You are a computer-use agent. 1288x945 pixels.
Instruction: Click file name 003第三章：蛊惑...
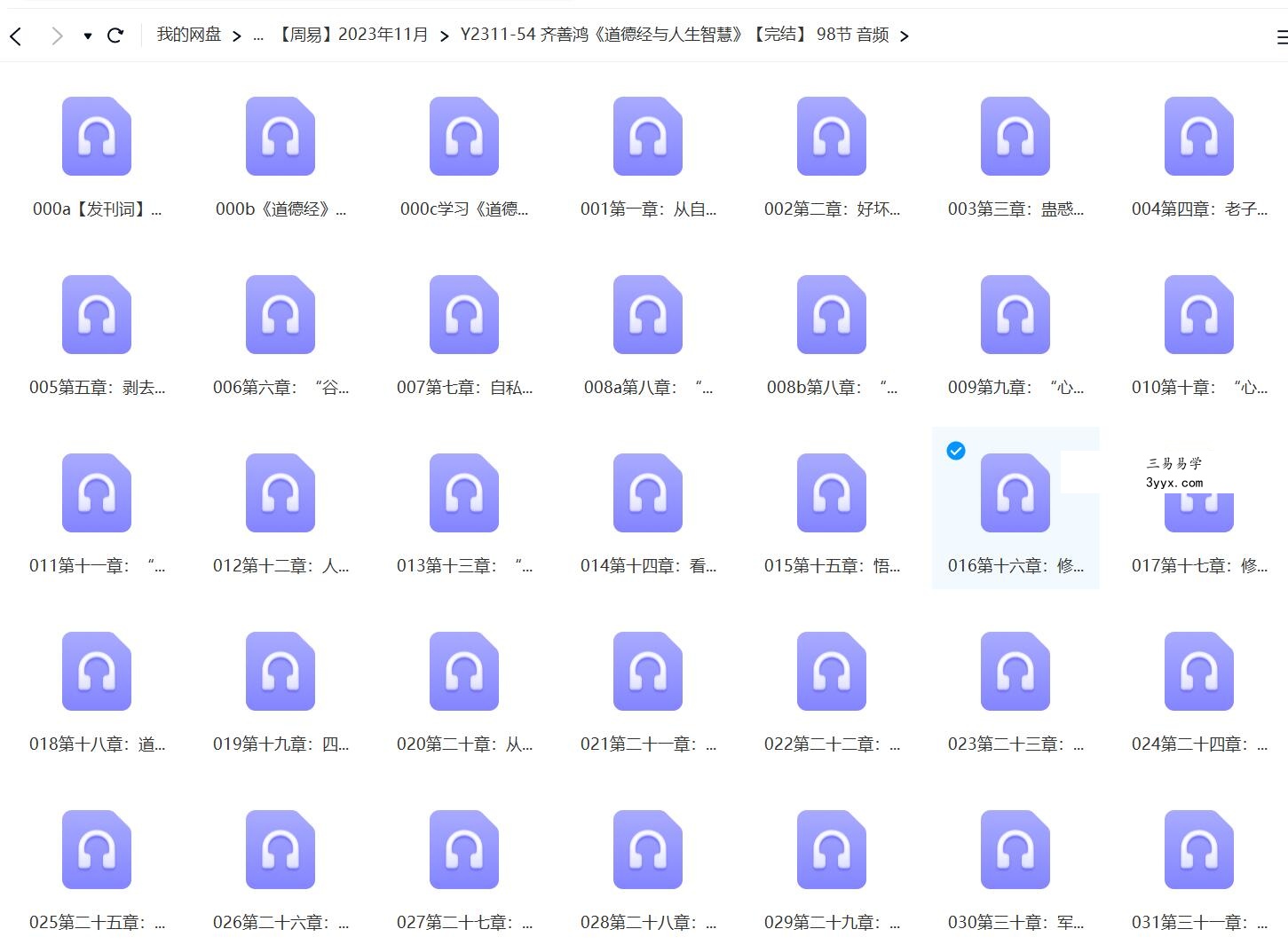[x=1015, y=209]
